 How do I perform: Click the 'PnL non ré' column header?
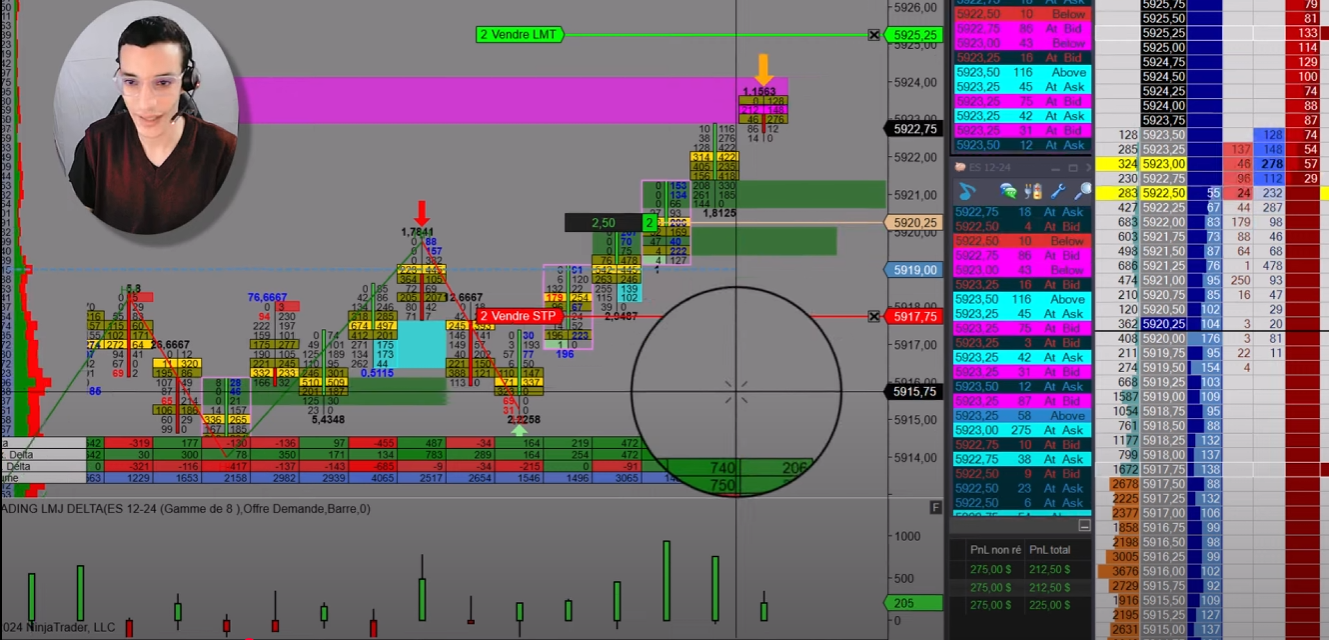click(994, 549)
